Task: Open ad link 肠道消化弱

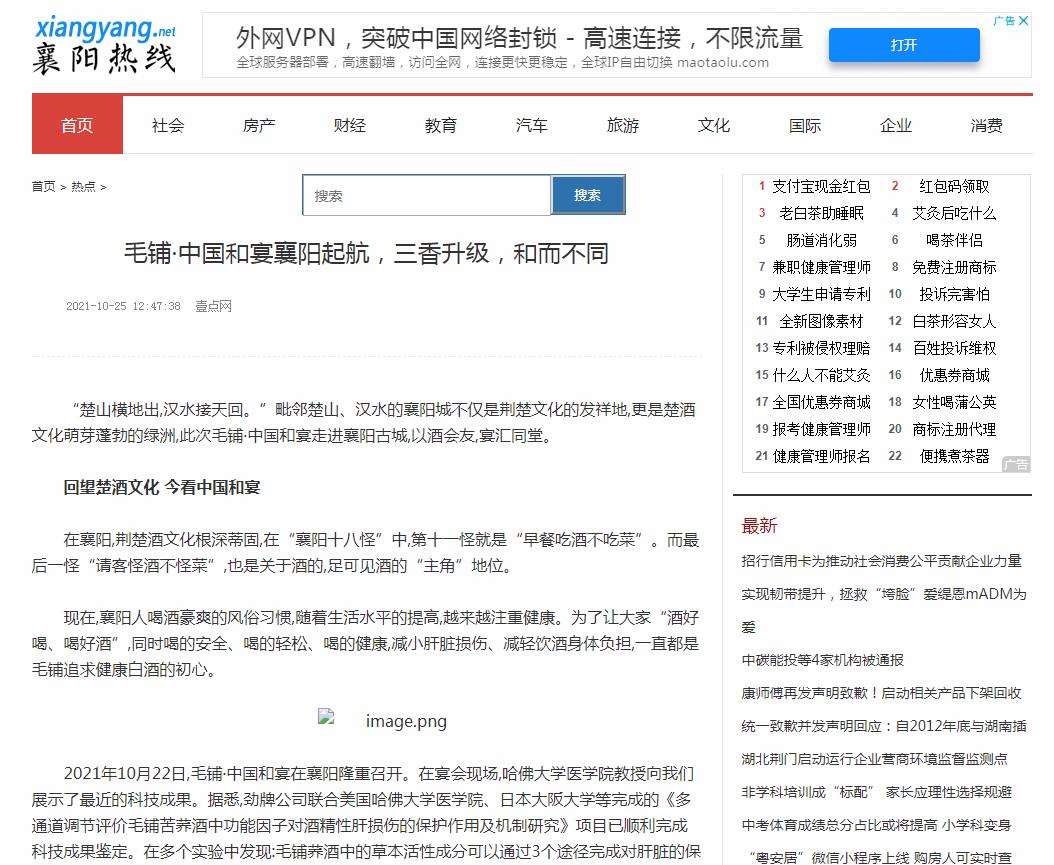Action: click(x=821, y=240)
